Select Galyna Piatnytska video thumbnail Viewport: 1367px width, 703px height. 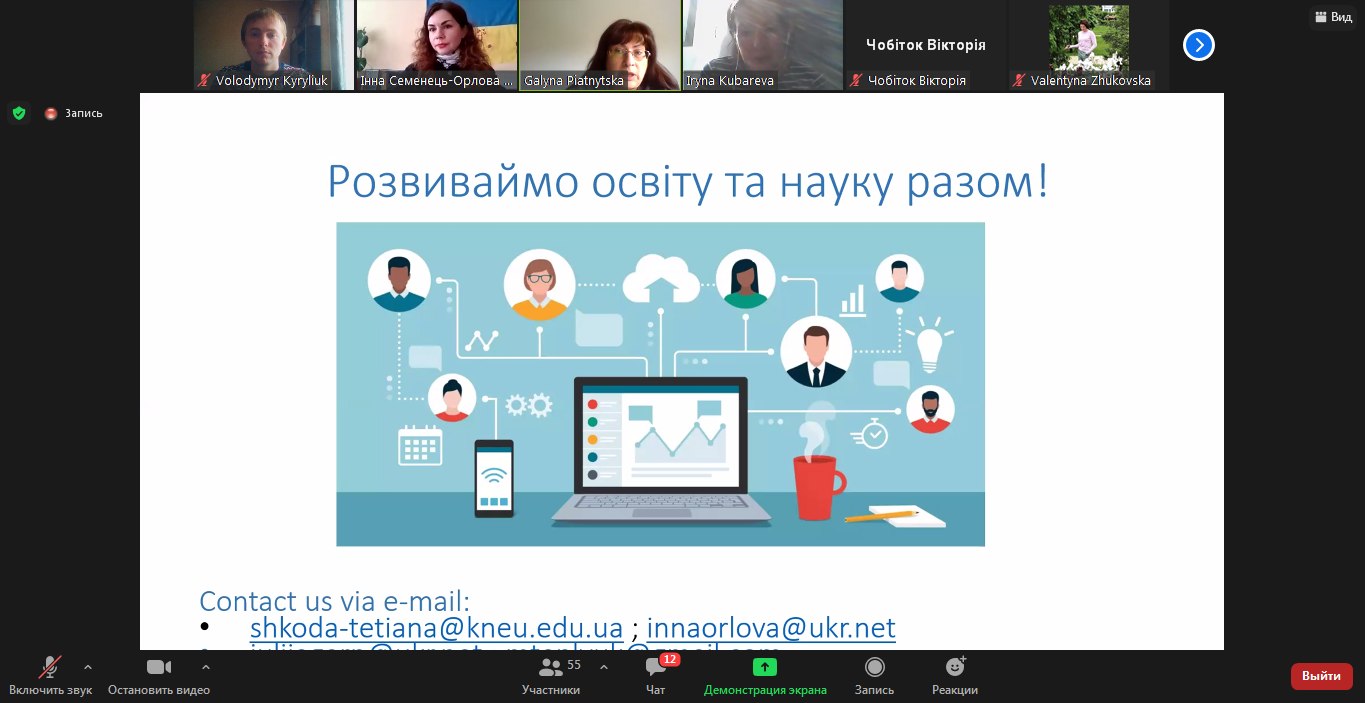tap(599, 45)
